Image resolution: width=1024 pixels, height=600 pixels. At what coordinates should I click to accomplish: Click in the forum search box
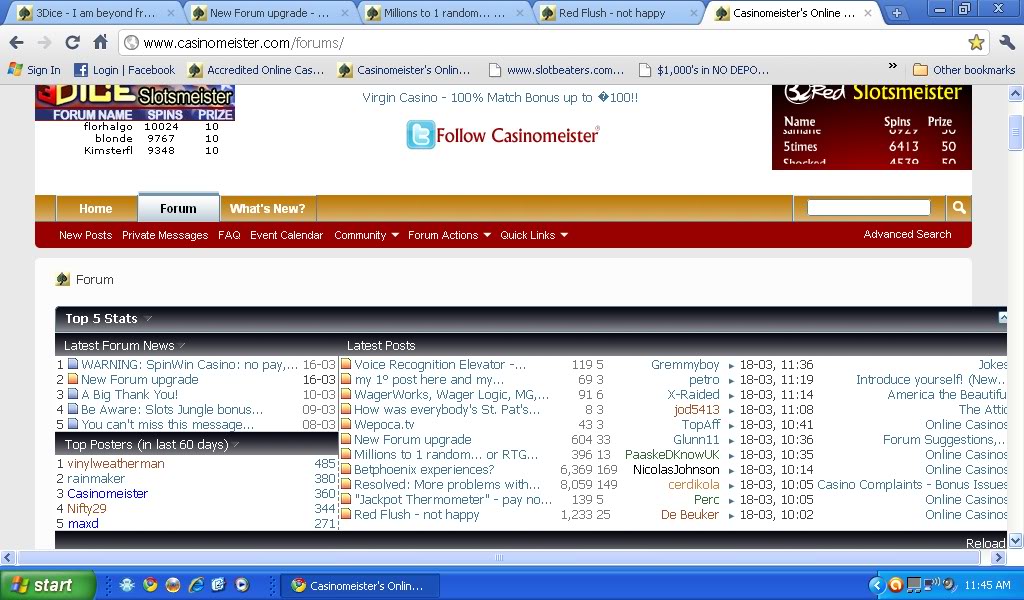click(x=869, y=208)
